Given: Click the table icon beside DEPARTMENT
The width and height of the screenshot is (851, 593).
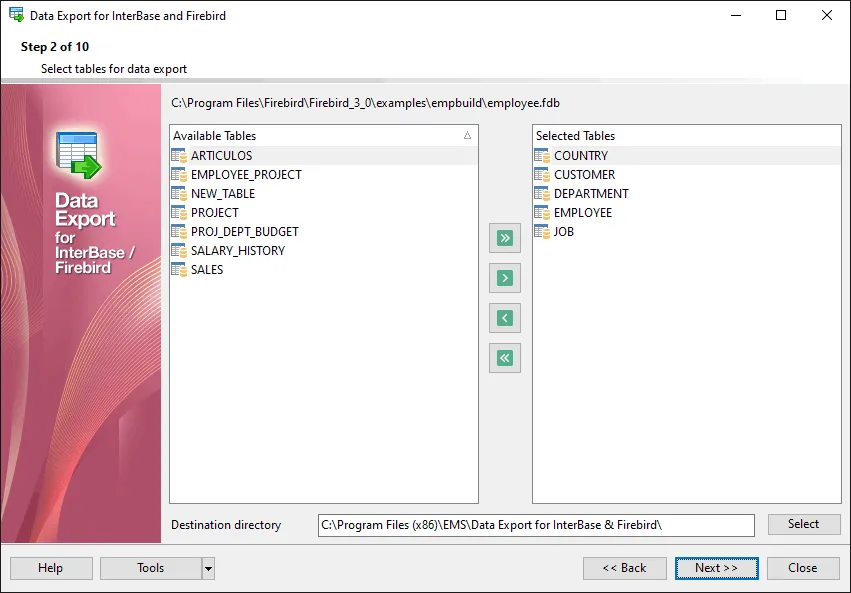Looking at the screenshot, I should point(542,194).
